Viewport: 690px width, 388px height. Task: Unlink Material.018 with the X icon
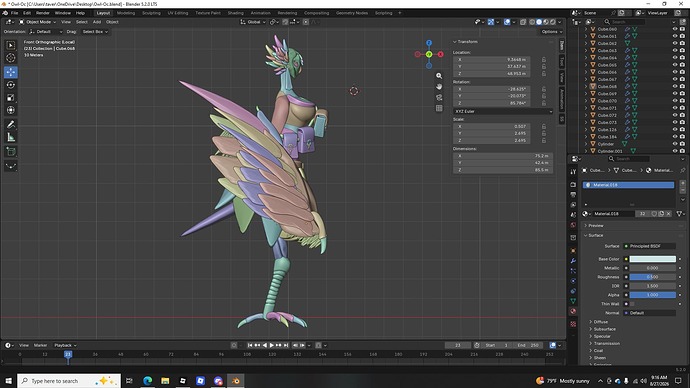(668, 214)
